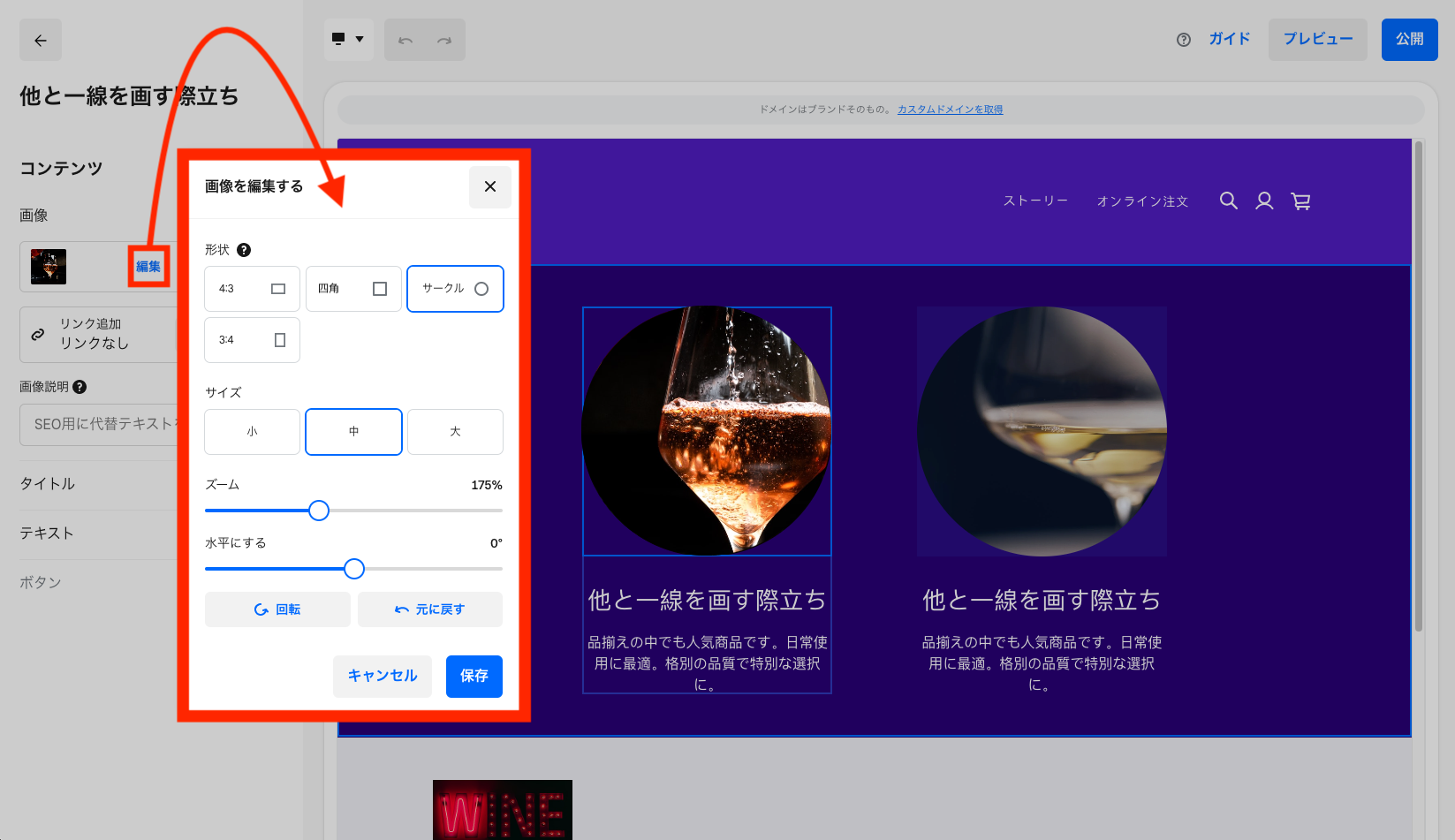Click the undo arrow icon
Viewport: 1455px width, 840px height.
pyautogui.click(x=405, y=40)
